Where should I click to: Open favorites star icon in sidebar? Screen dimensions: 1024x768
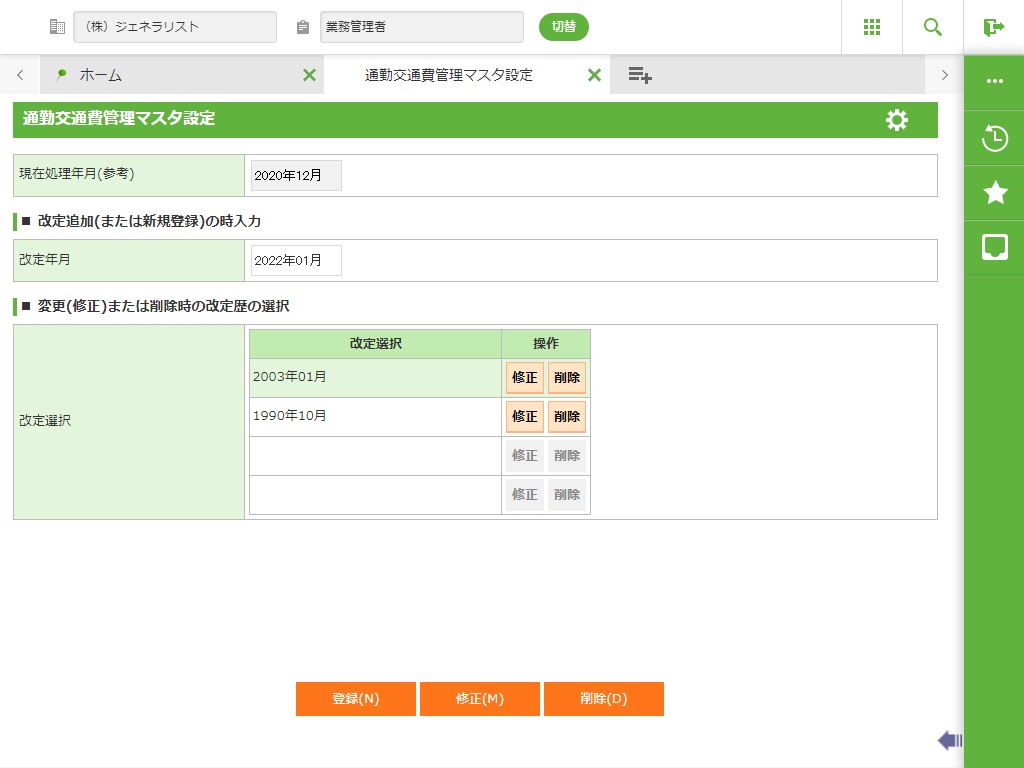994,193
